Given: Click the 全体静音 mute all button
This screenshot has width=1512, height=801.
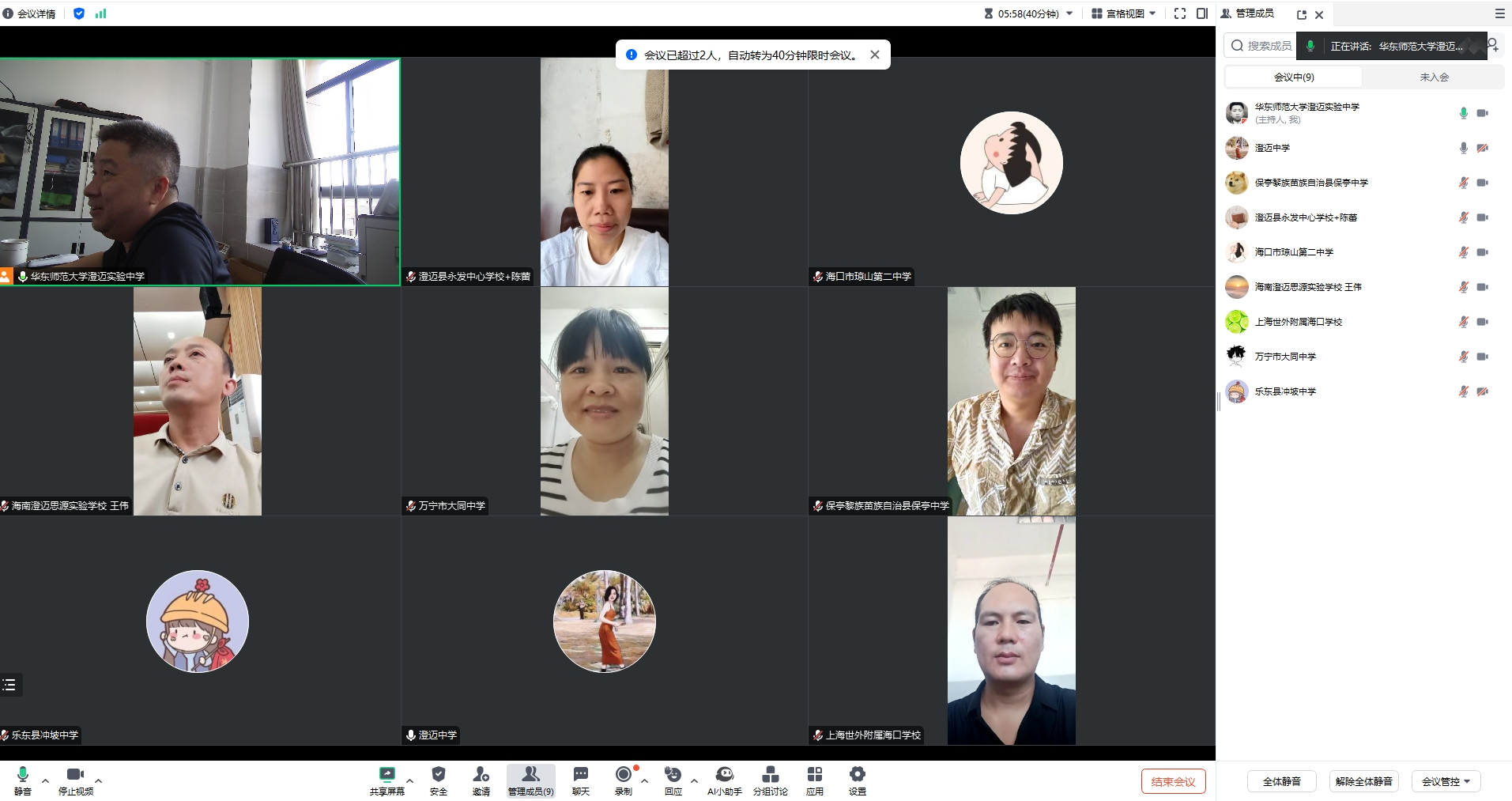Looking at the screenshot, I should [x=1281, y=781].
